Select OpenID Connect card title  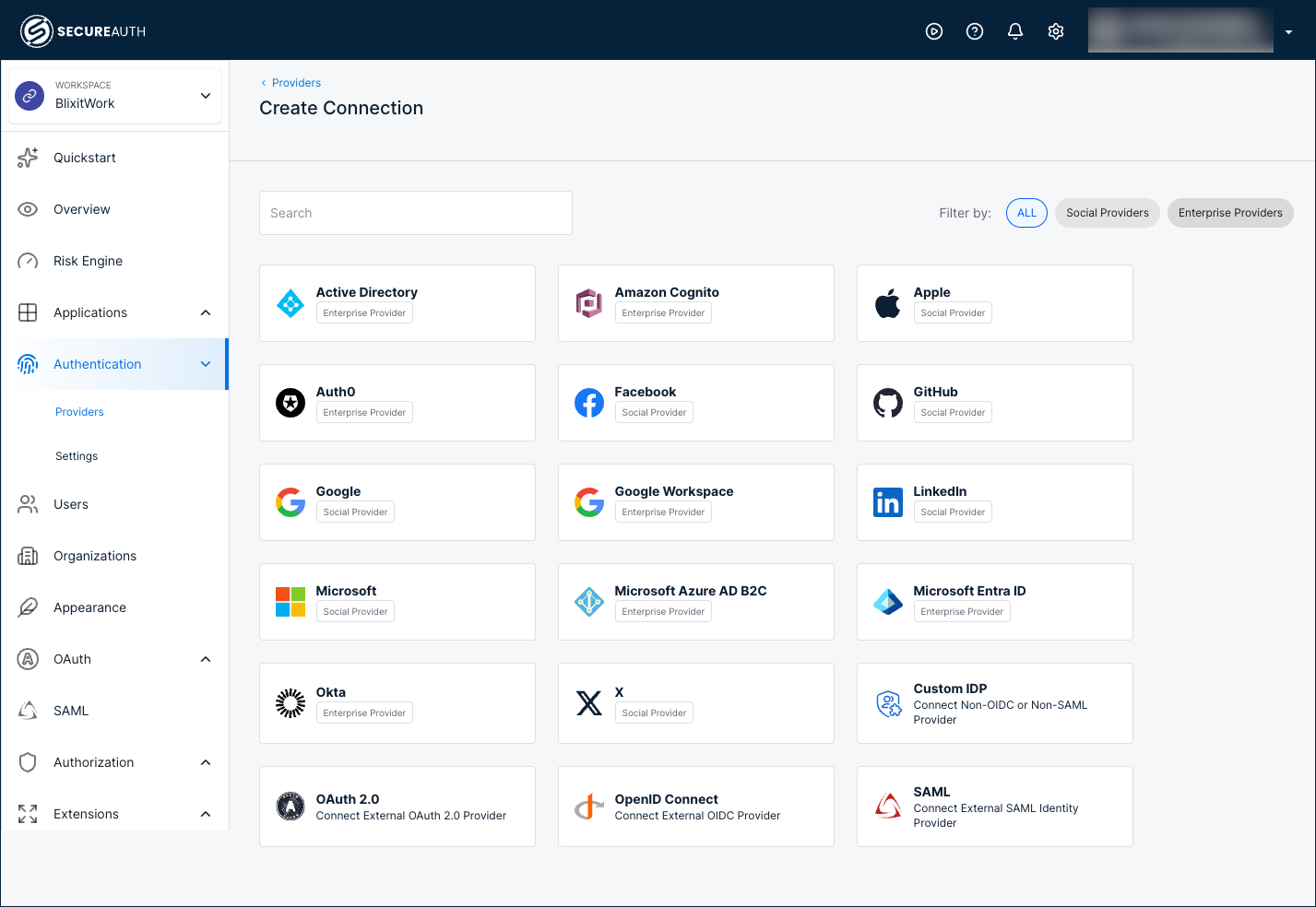(x=666, y=799)
